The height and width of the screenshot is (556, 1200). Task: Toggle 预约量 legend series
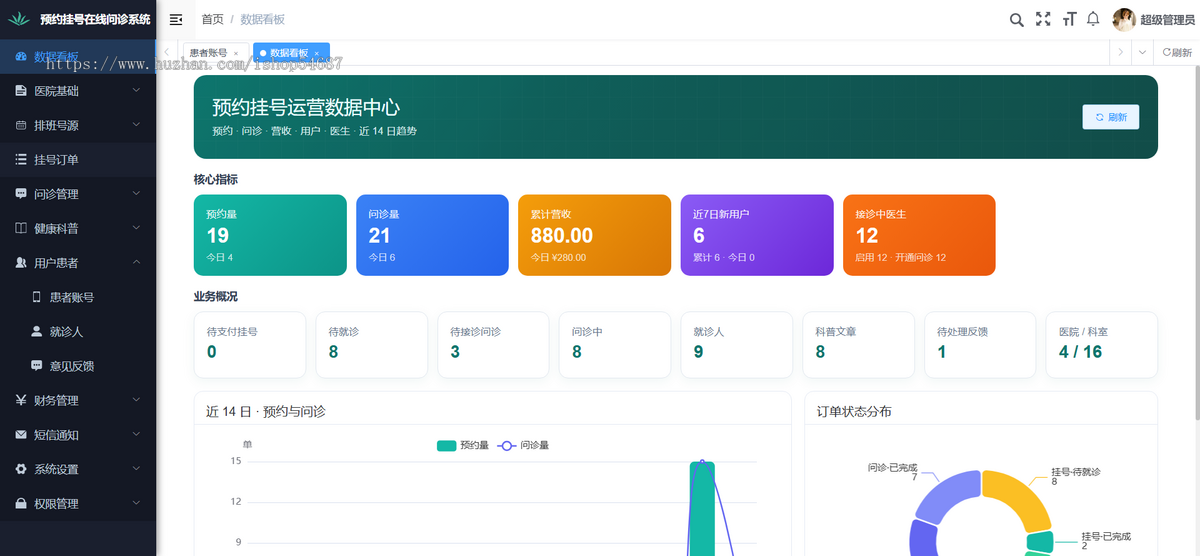click(x=462, y=445)
